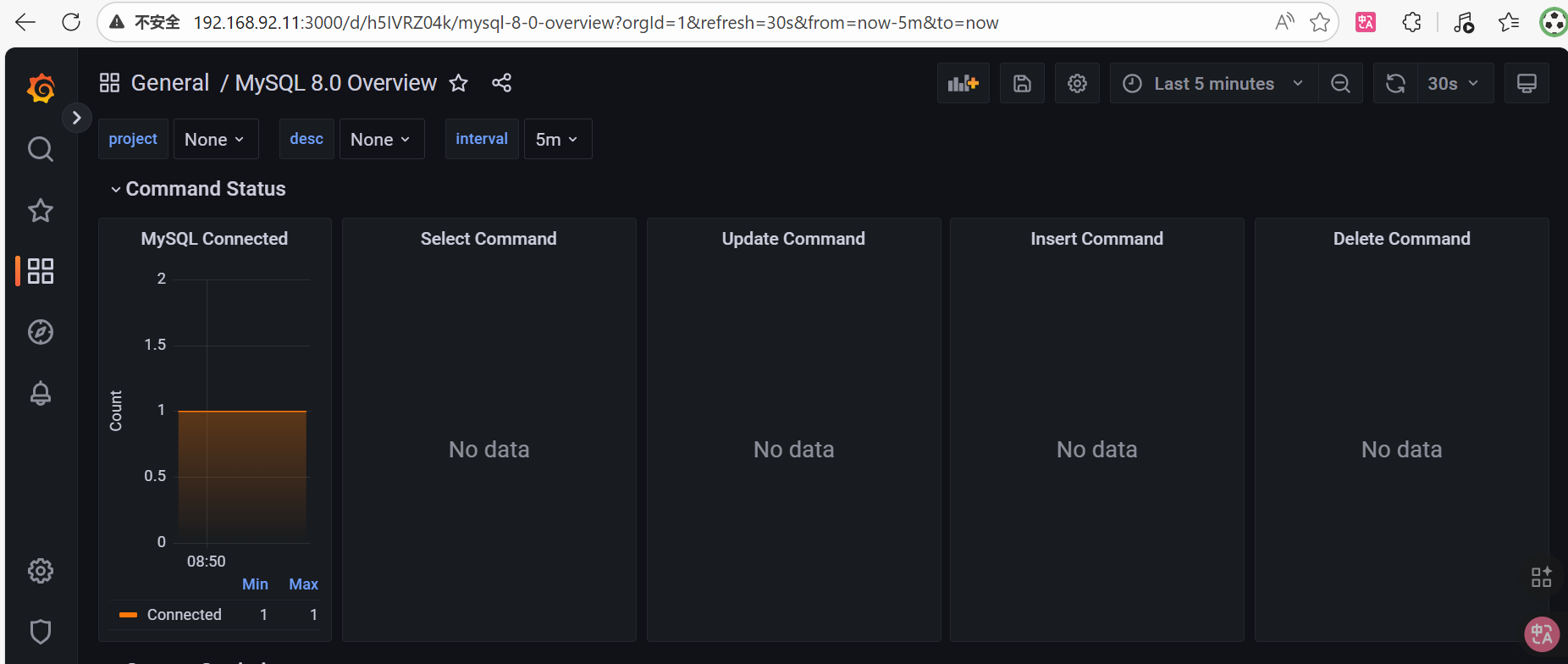Click the browser profile avatar icon
Image resolution: width=1568 pixels, height=664 pixels.
point(1554,23)
